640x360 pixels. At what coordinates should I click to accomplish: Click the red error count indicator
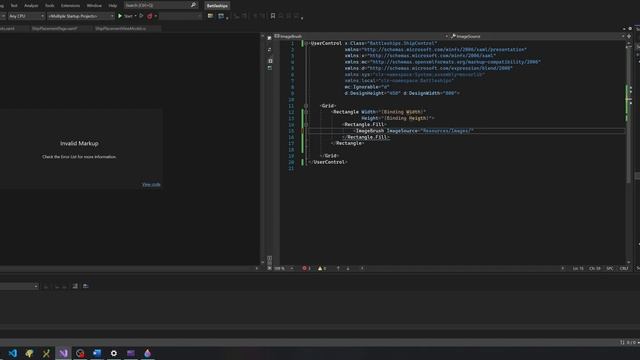tap(306, 269)
